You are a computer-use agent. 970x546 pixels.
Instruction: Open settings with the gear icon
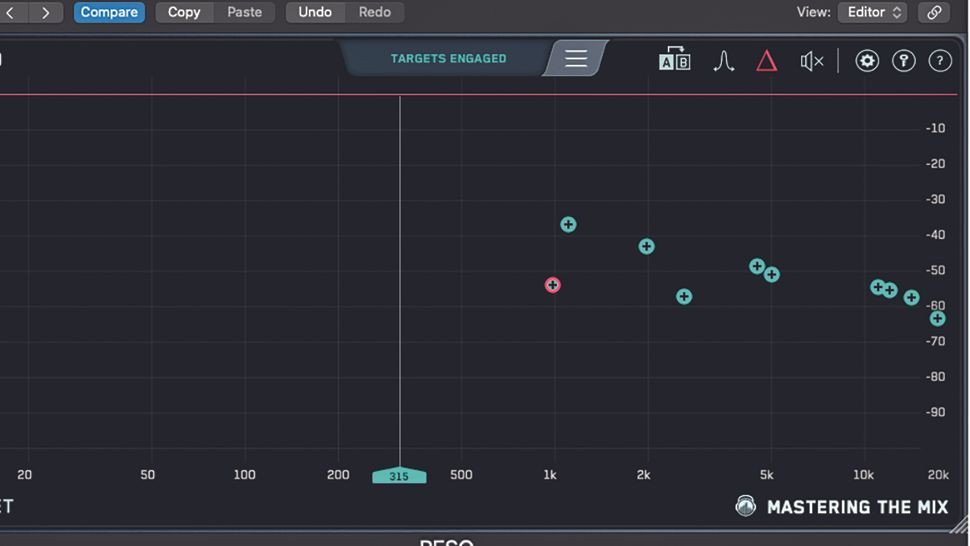click(x=867, y=61)
